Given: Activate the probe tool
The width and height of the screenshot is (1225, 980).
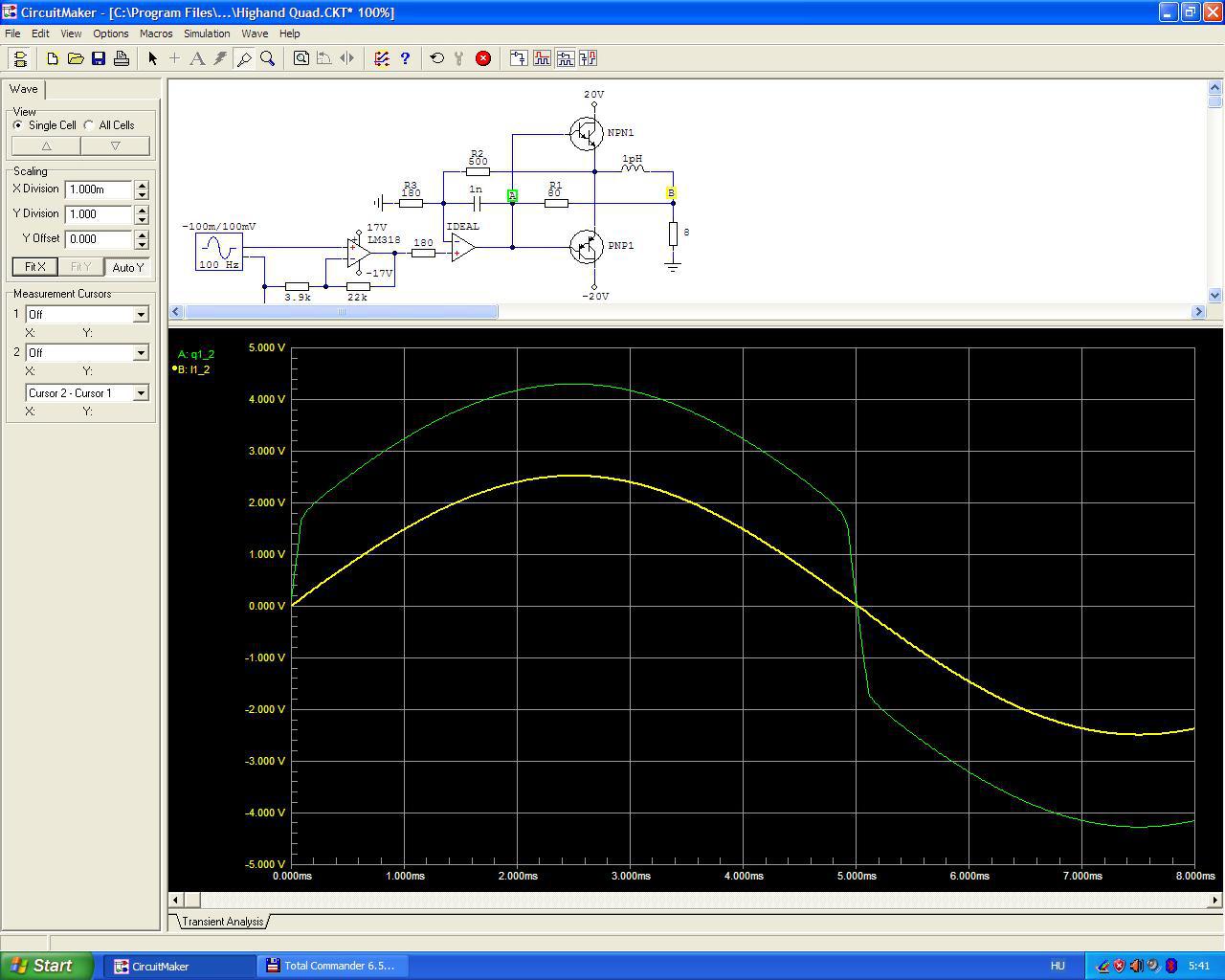Looking at the screenshot, I should (244, 58).
